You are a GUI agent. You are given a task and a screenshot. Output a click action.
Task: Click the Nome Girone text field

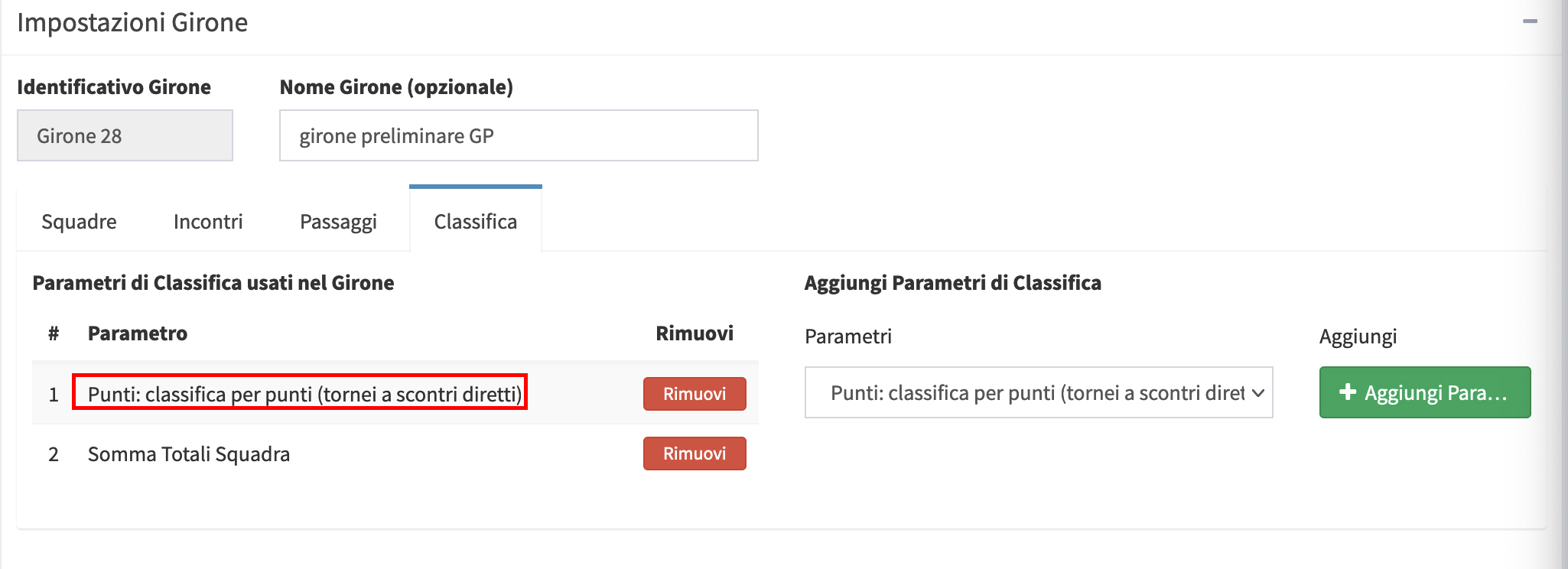[x=519, y=136]
